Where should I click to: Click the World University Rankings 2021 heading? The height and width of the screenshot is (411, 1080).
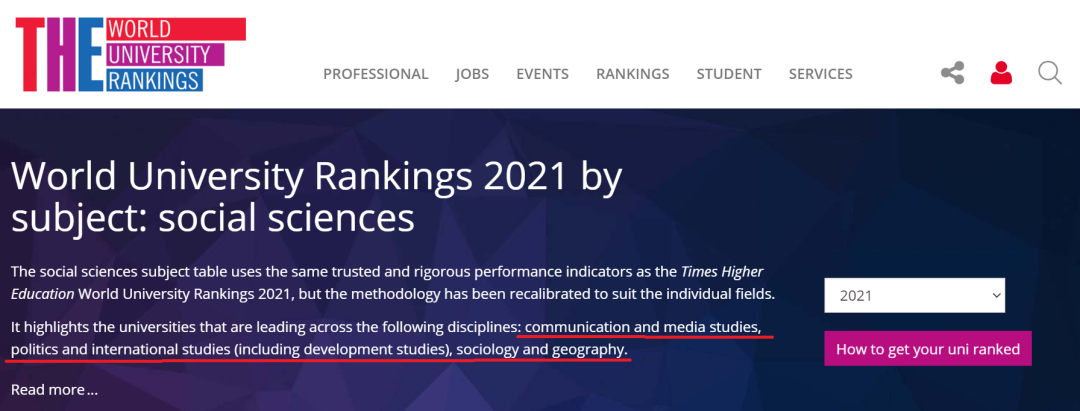317,198
